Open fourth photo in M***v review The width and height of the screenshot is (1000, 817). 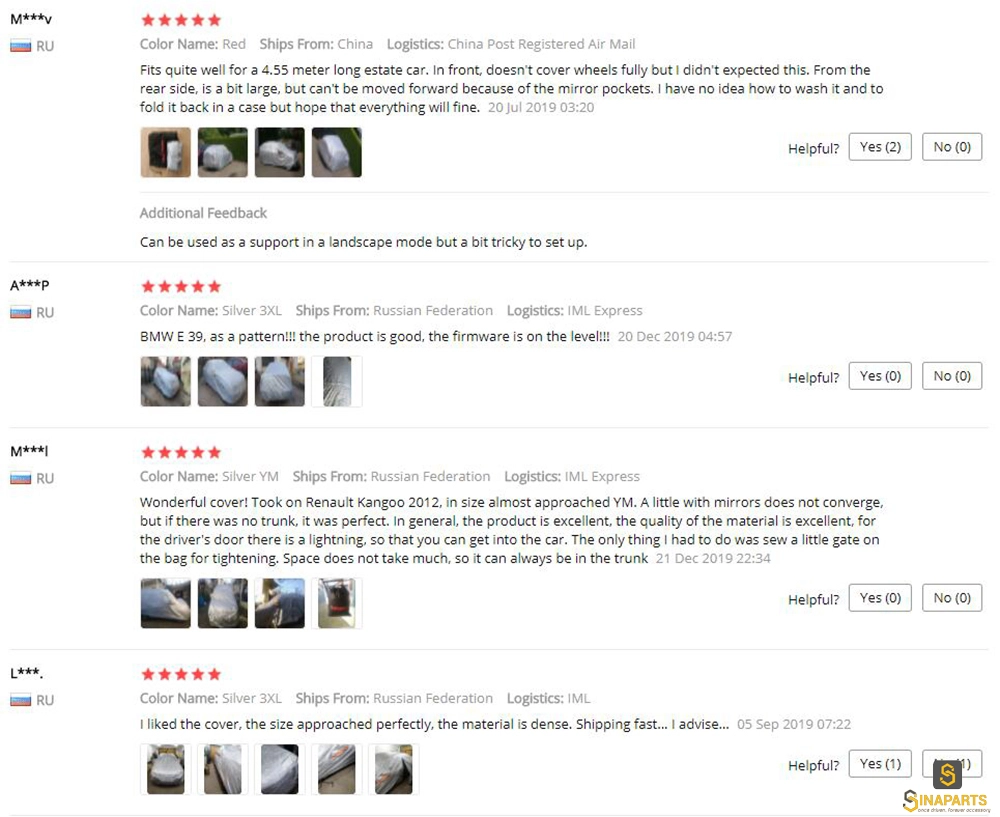337,152
